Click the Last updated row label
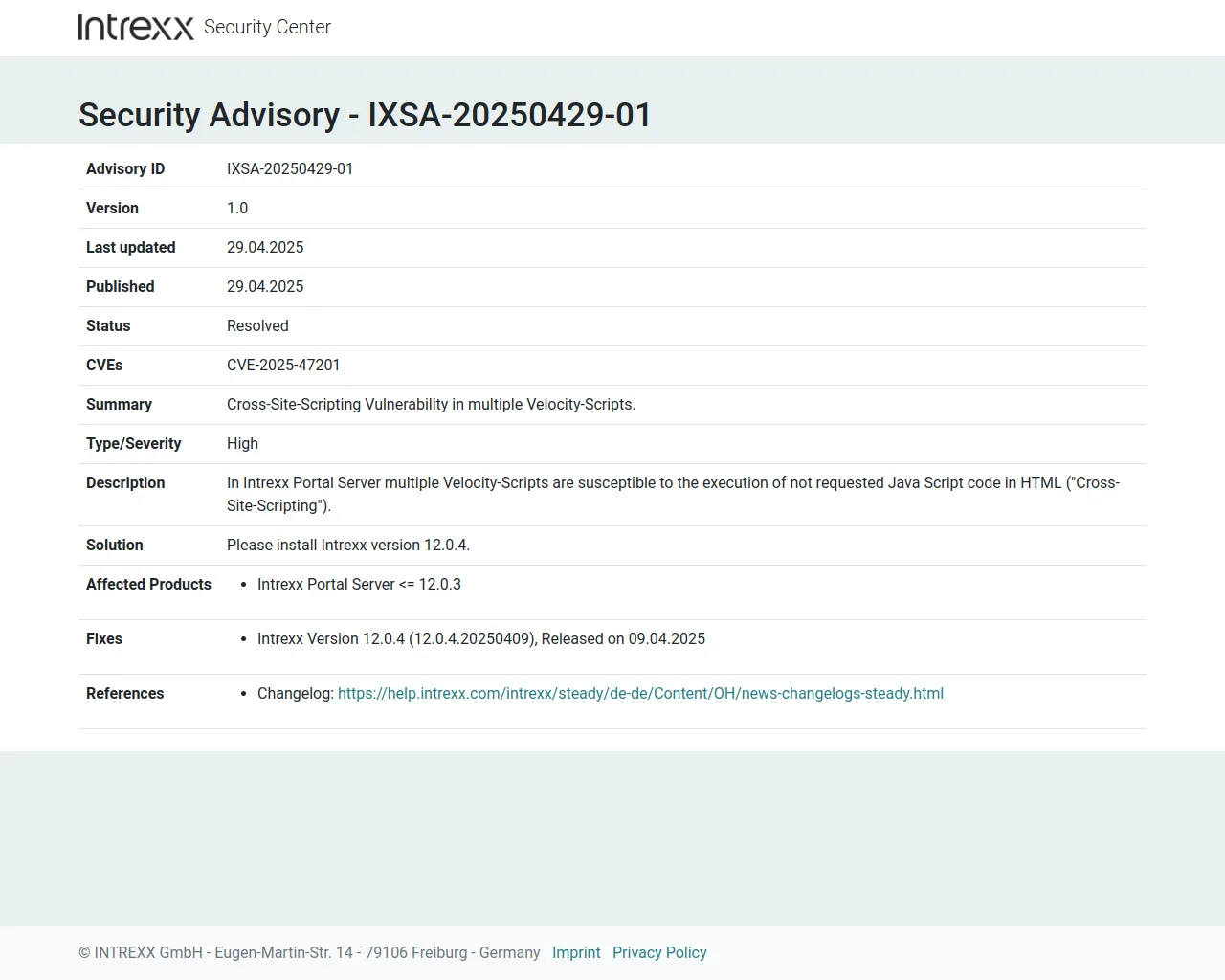The width and height of the screenshot is (1225, 980). (x=130, y=247)
